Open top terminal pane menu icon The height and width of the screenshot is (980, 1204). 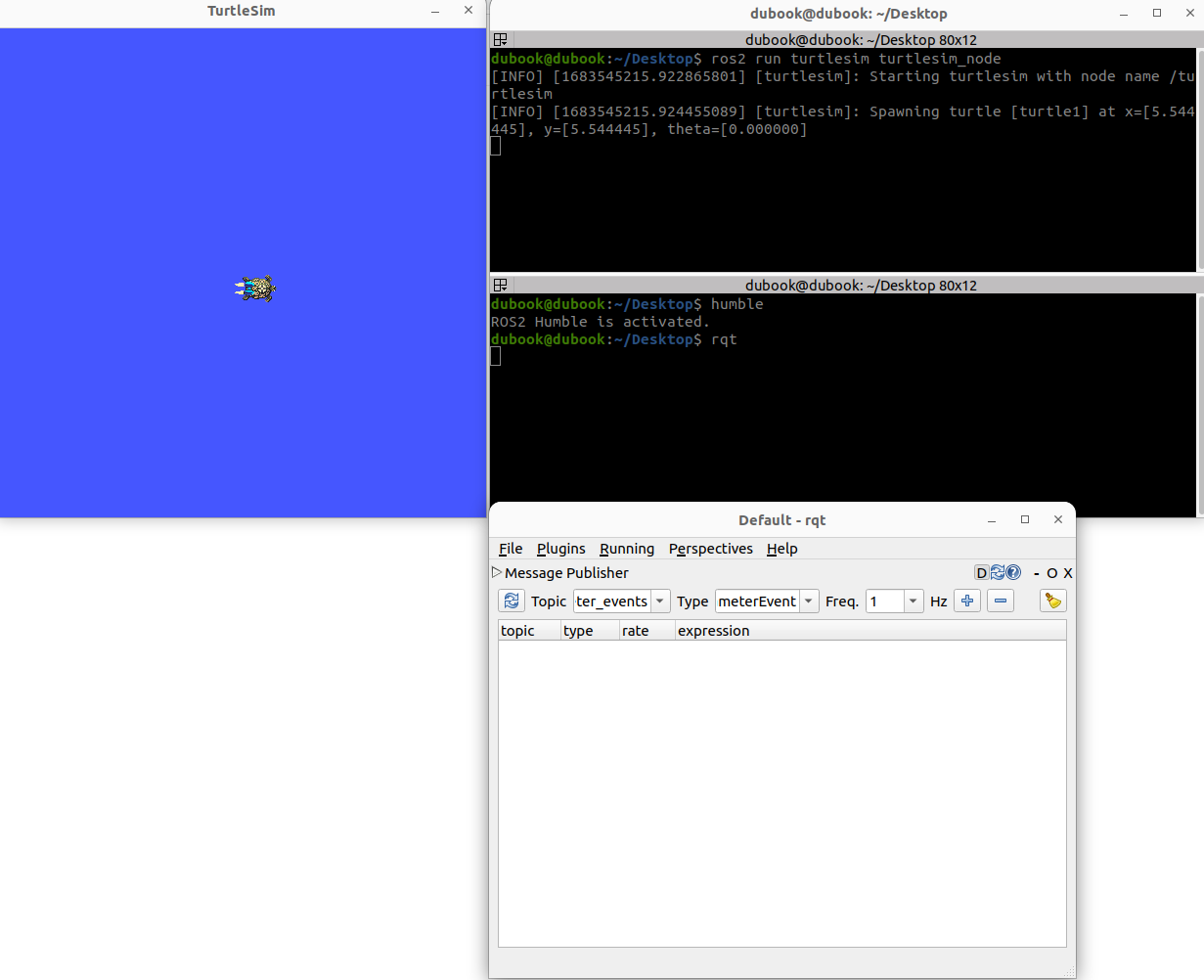click(x=500, y=40)
